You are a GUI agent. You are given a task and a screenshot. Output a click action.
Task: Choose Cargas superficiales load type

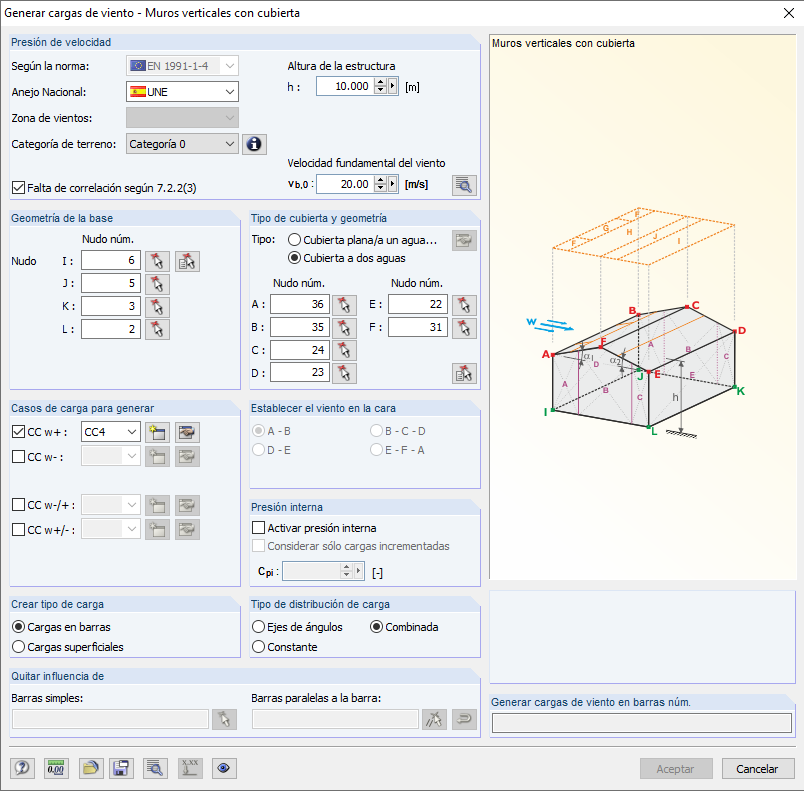coord(18,647)
